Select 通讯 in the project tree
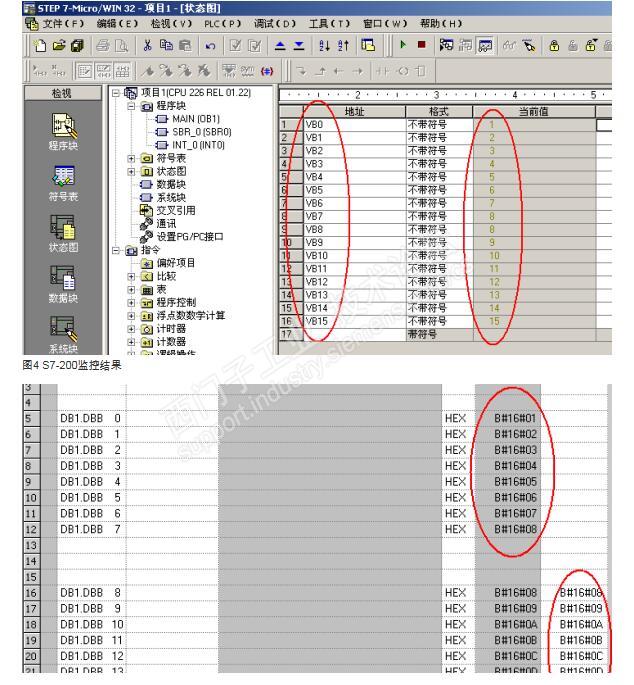Viewport: 634px width, 685px height. point(166,224)
